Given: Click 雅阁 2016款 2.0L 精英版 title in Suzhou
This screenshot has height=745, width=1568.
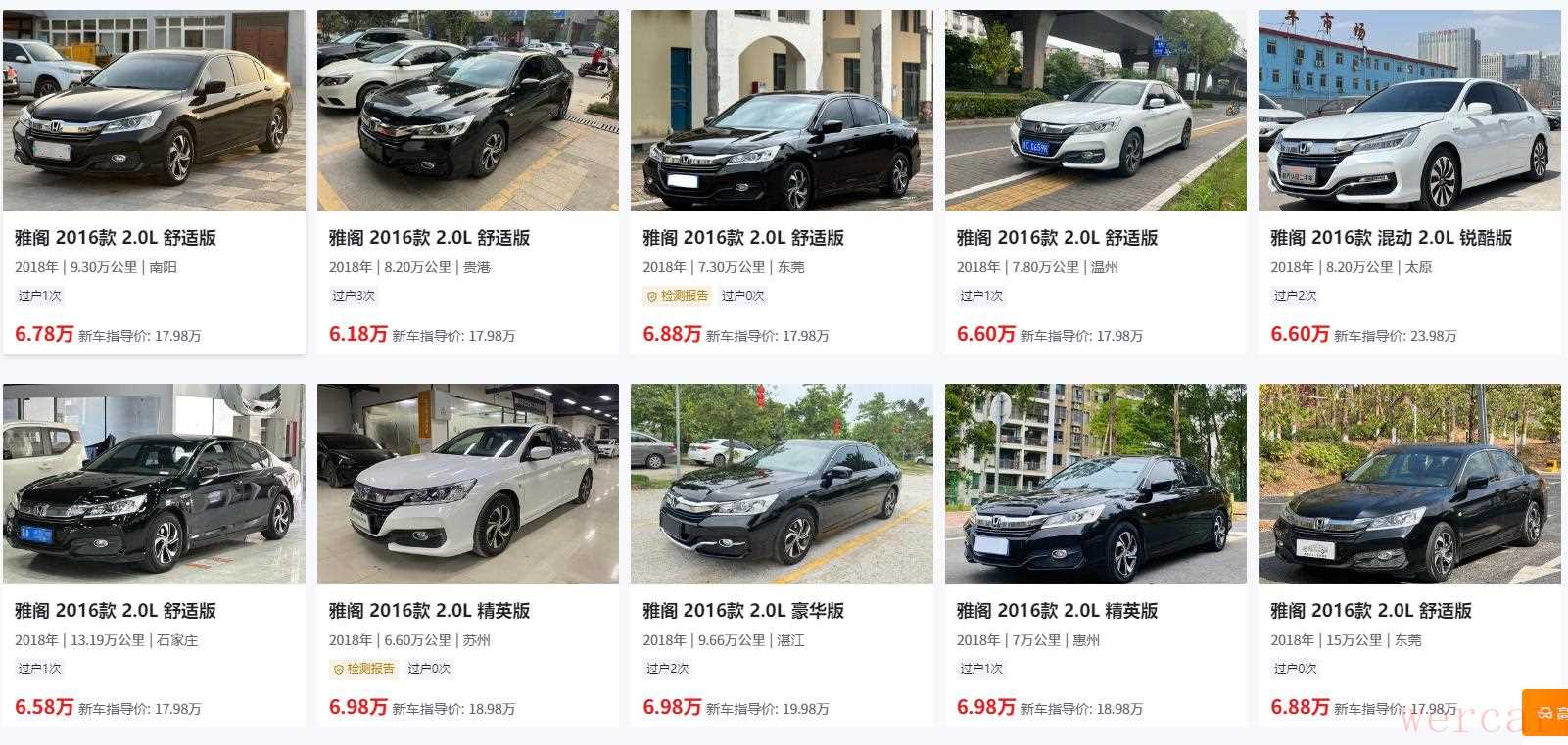Looking at the screenshot, I should click(429, 611).
